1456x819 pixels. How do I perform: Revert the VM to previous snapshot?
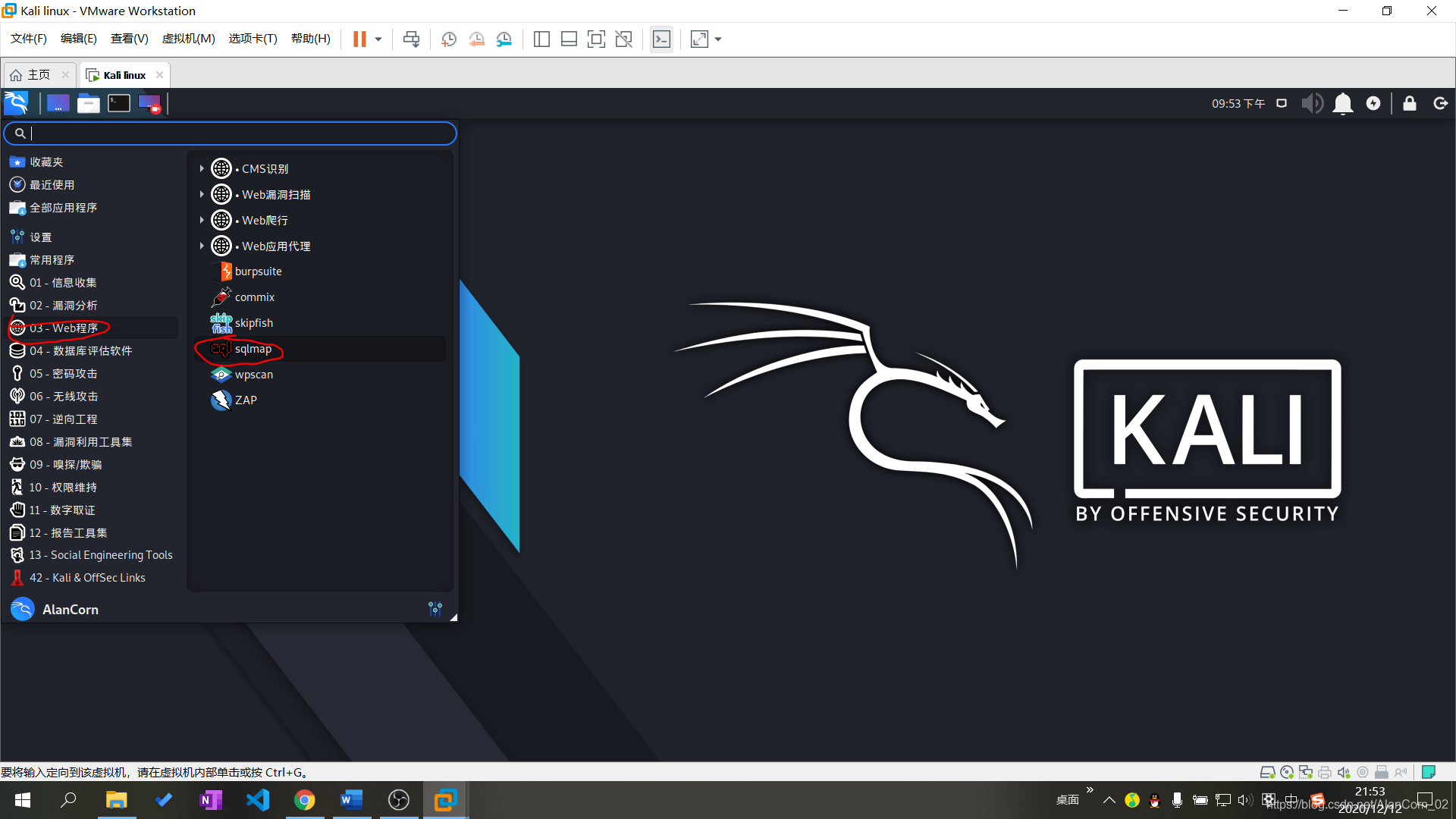click(477, 39)
